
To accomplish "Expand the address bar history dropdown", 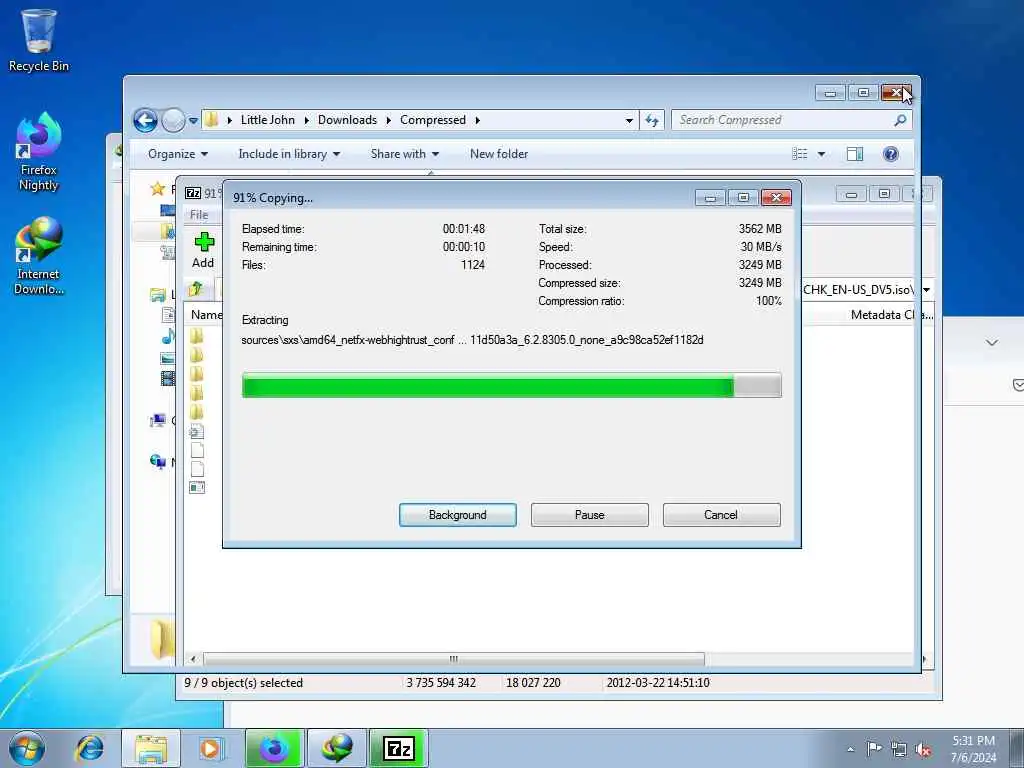I will click(x=629, y=121).
